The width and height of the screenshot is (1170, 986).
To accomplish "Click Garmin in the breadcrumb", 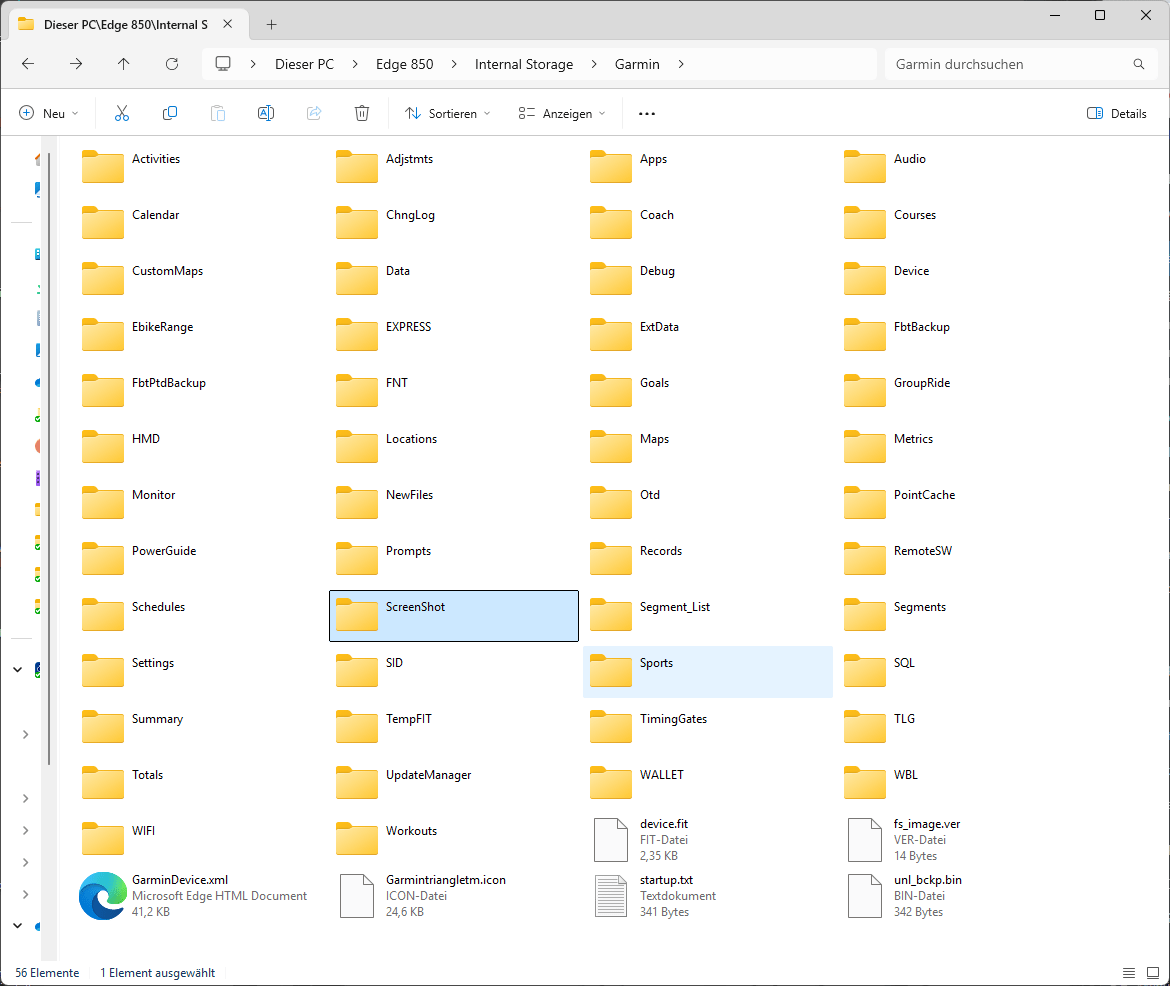I will click(637, 64).
